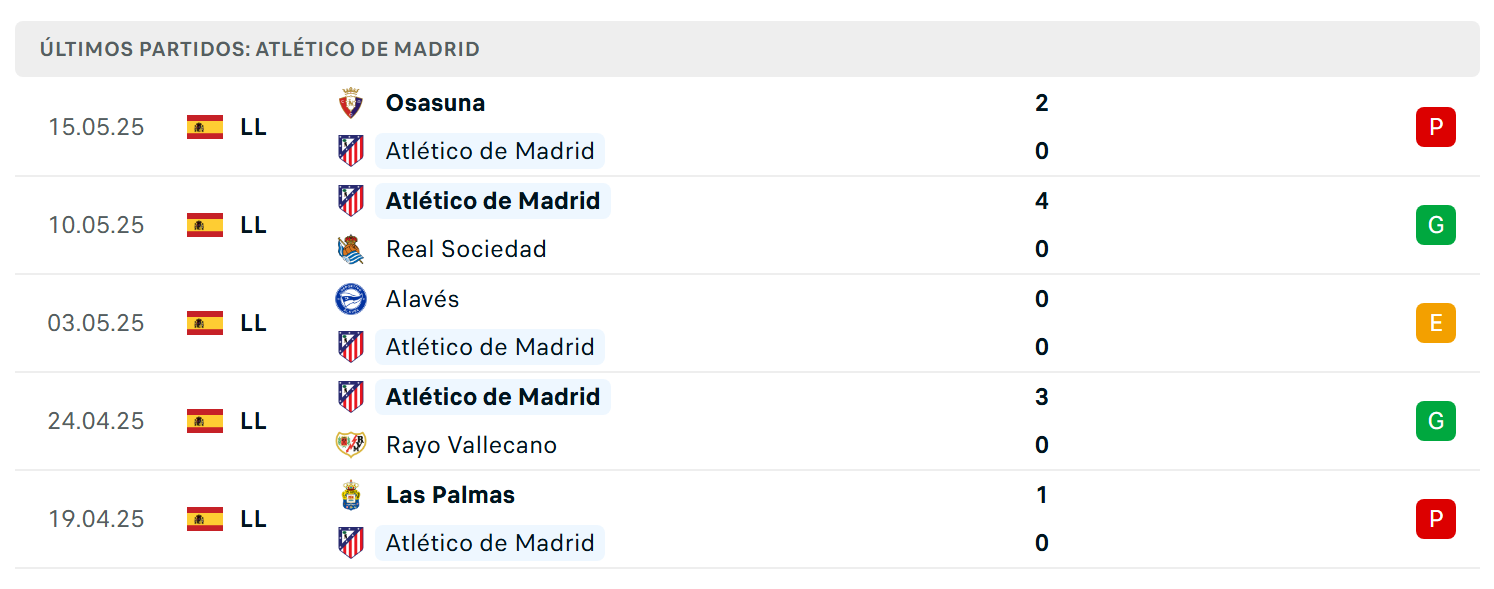Click Atlético crest in the 15.05.25 match
Image resolution: width=1494 pixels, height=589 pixels.
[350, 151]
